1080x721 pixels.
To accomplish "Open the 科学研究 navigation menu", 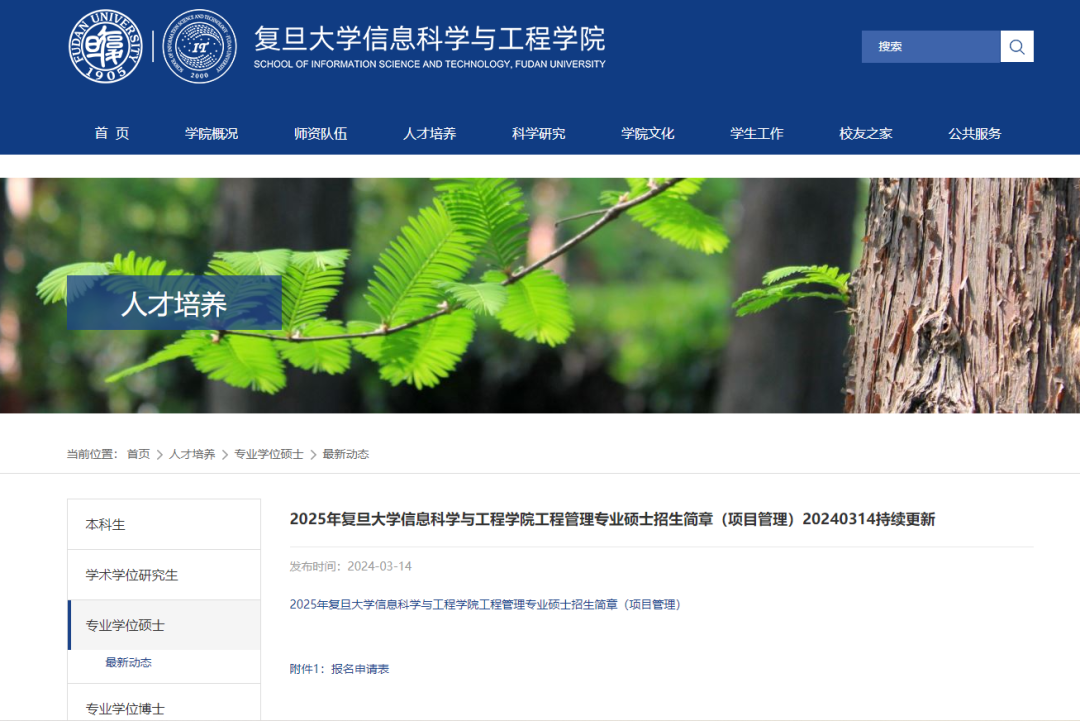I will 539,134.
